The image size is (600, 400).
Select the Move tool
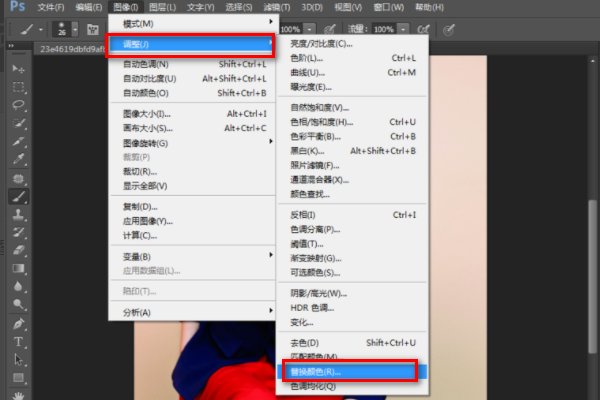click(18, 69)
